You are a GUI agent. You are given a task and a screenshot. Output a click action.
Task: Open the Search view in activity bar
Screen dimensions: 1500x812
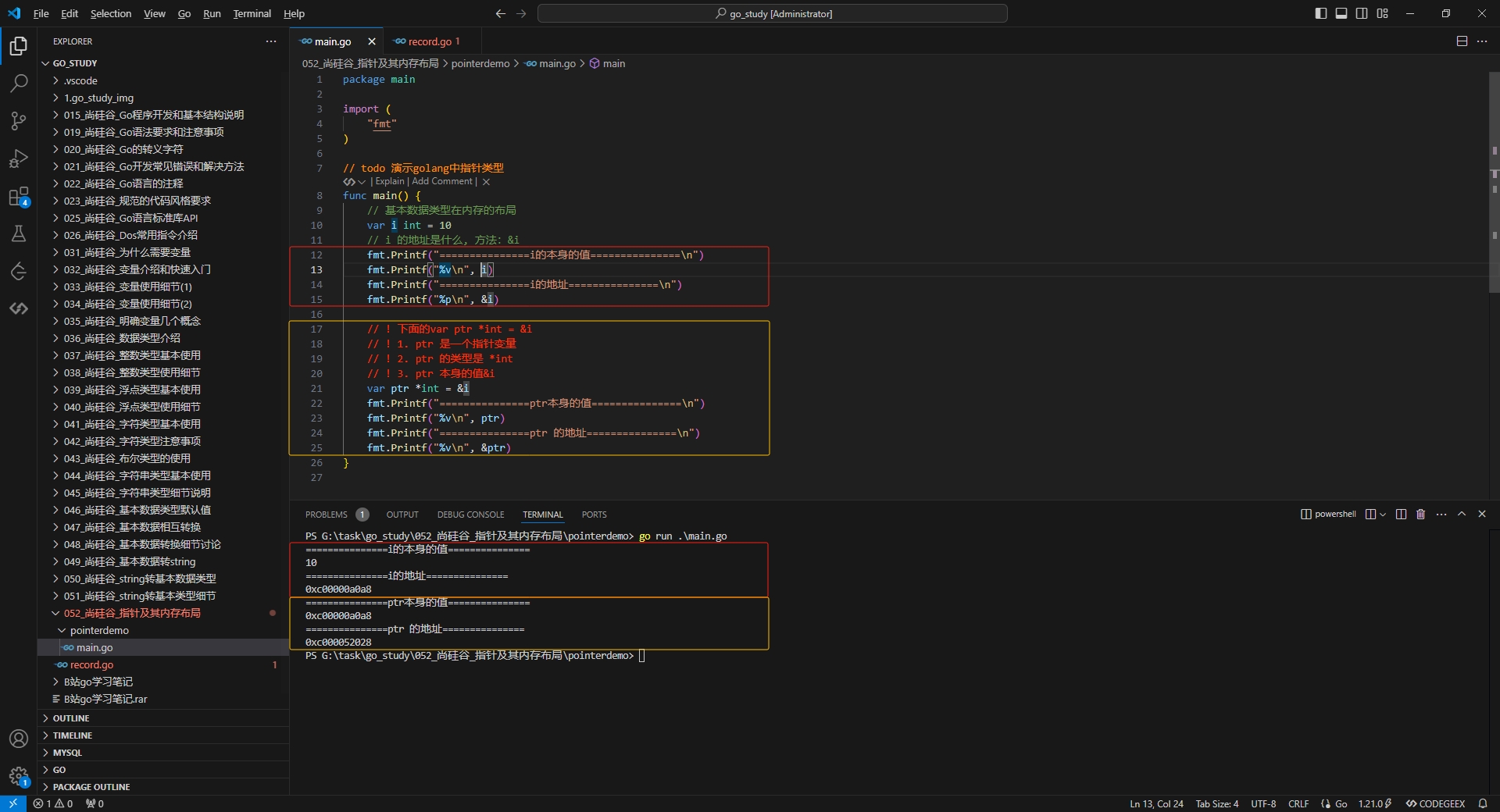pyautogui.click(x=19, y=83)
